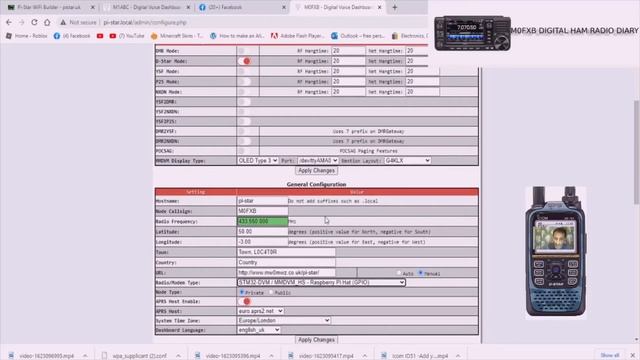Open the System Time Zone dropdown

click(x=284, y=320)
